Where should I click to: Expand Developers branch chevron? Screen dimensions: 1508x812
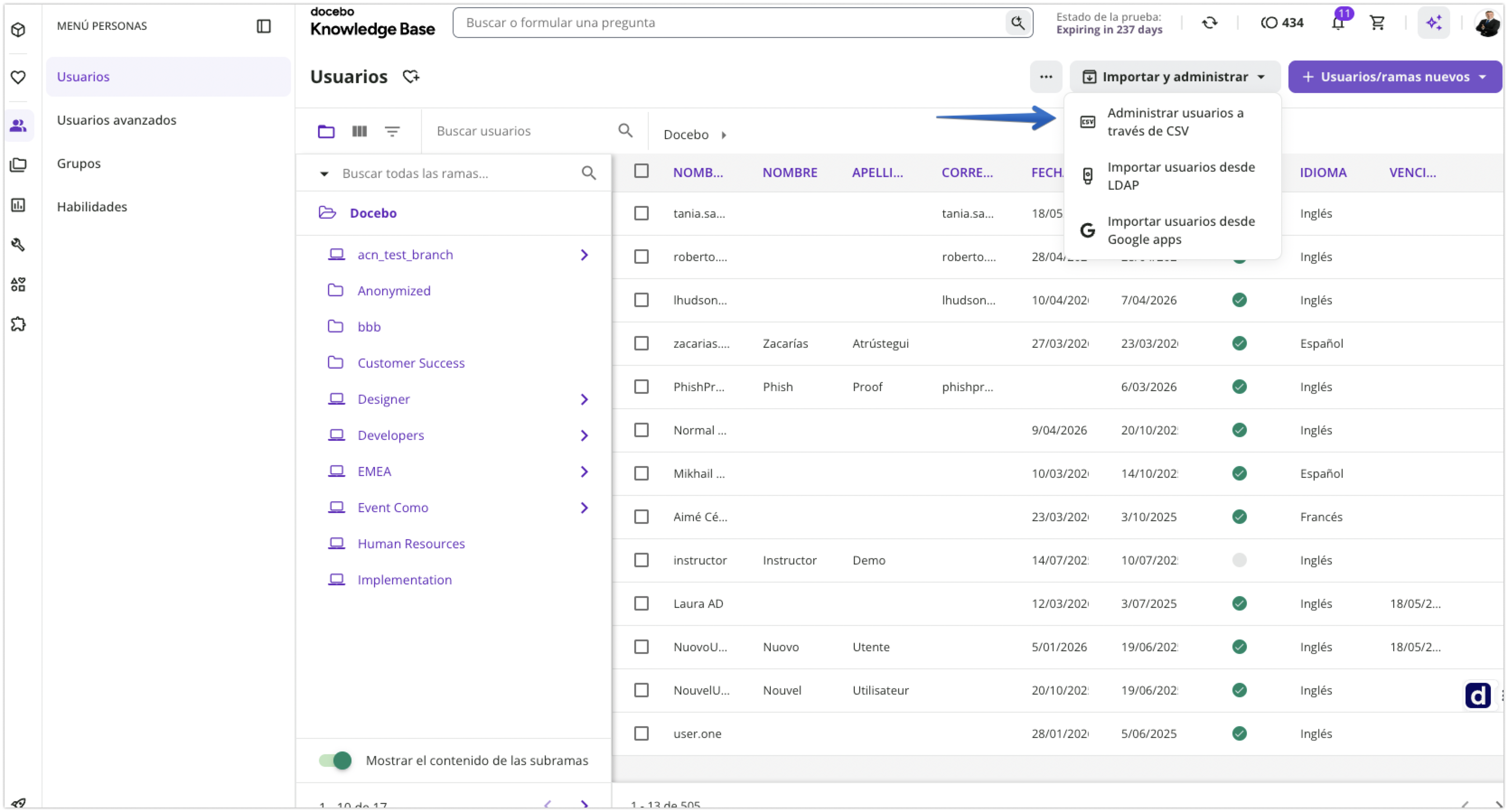coord(584,435)
